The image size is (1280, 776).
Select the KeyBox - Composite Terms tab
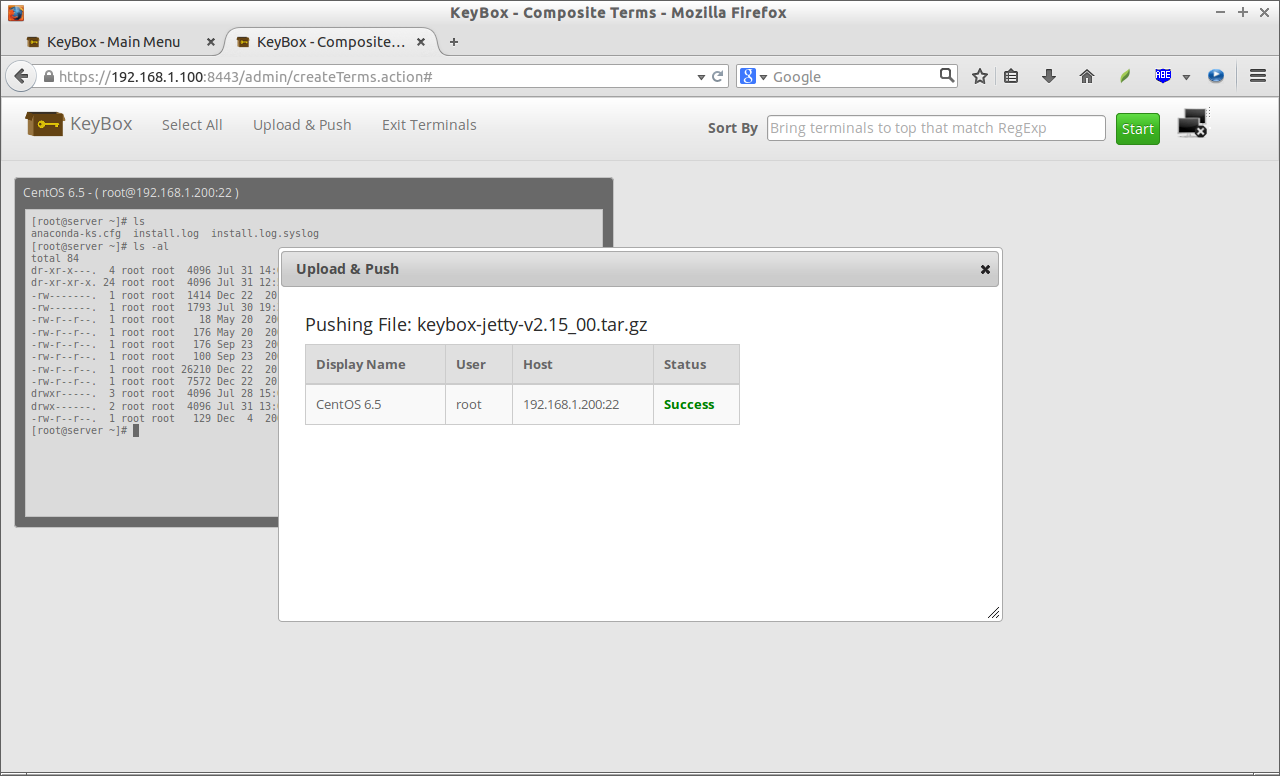331,42
